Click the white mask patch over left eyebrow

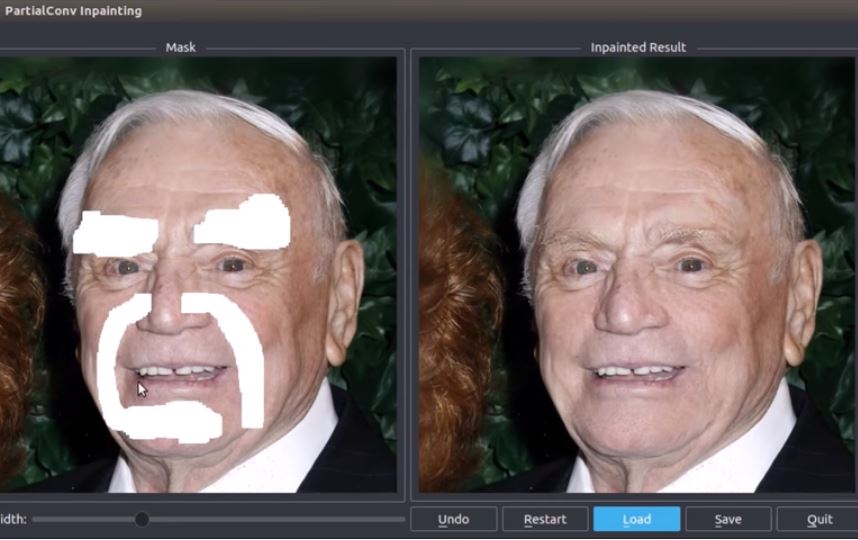coord(115,232)
